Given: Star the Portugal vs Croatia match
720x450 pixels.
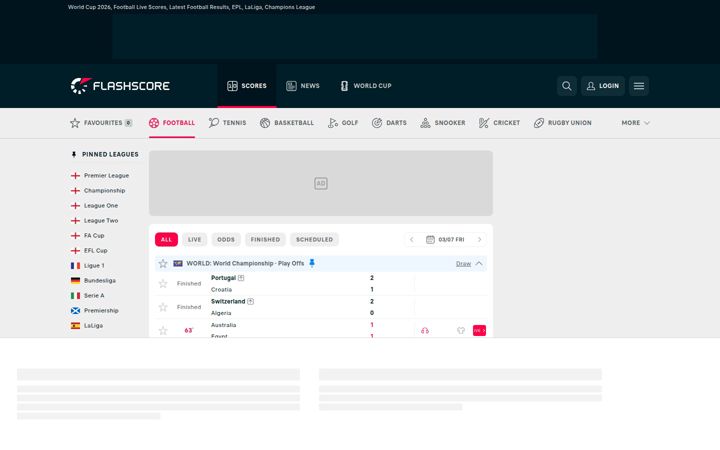Looking at the screenshot, I should (x=163, y=284).
